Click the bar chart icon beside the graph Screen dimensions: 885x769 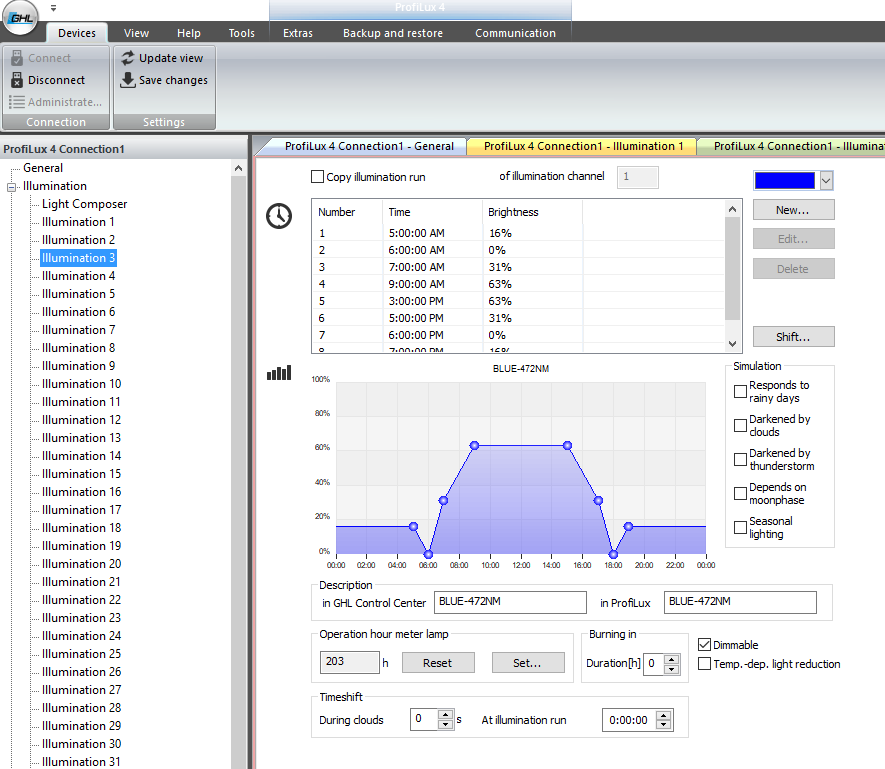tap(279, 373)
